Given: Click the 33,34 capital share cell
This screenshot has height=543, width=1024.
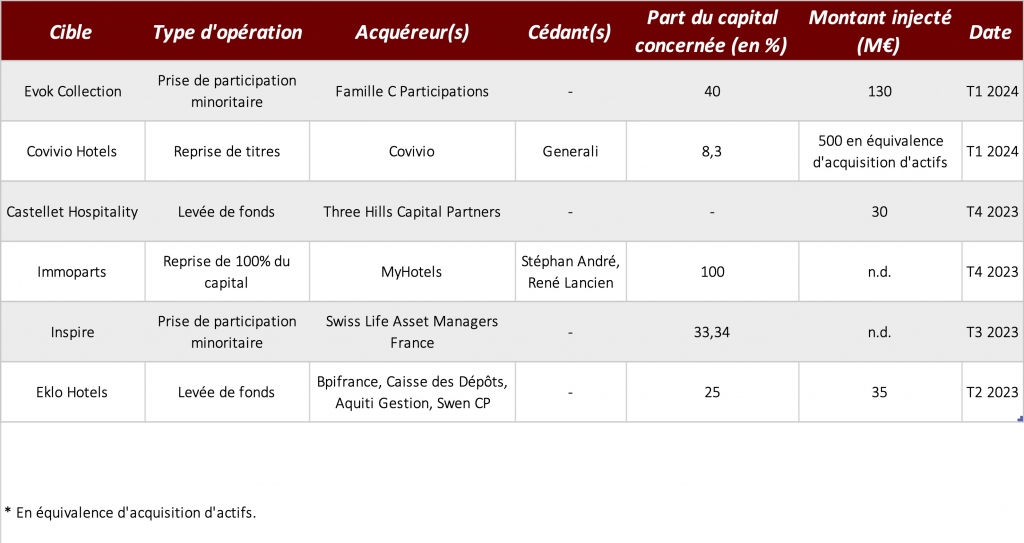Looking at the screenshot, I should pos(712,331).
